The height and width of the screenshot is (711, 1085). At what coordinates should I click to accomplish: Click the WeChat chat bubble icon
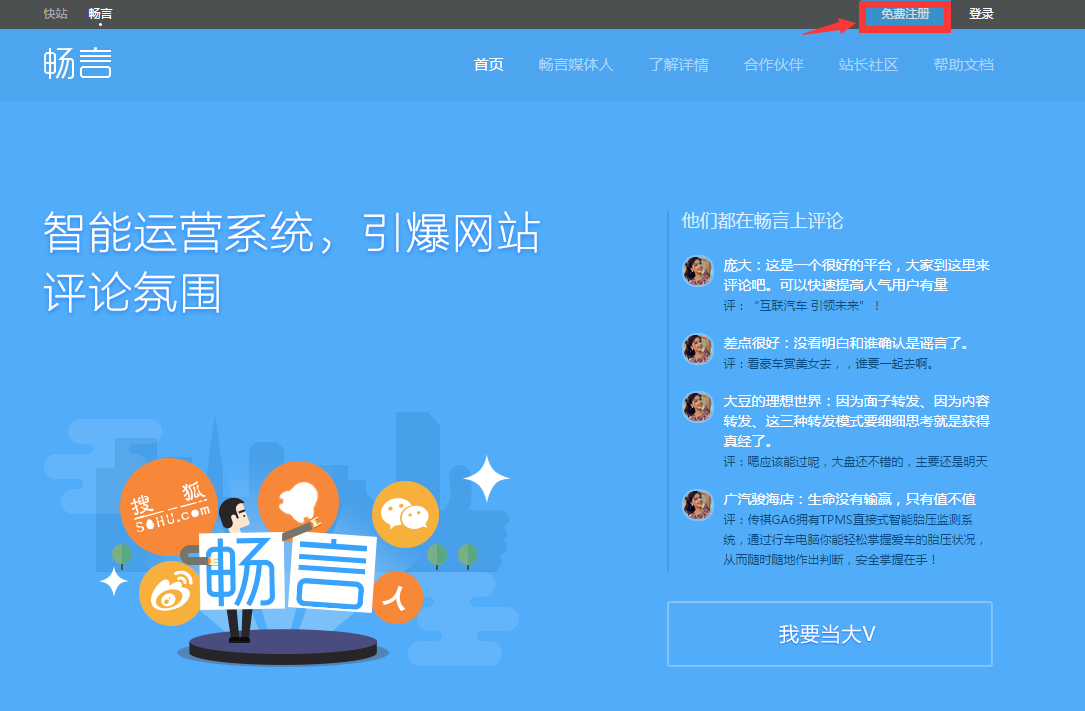click(x=405, y=514)
